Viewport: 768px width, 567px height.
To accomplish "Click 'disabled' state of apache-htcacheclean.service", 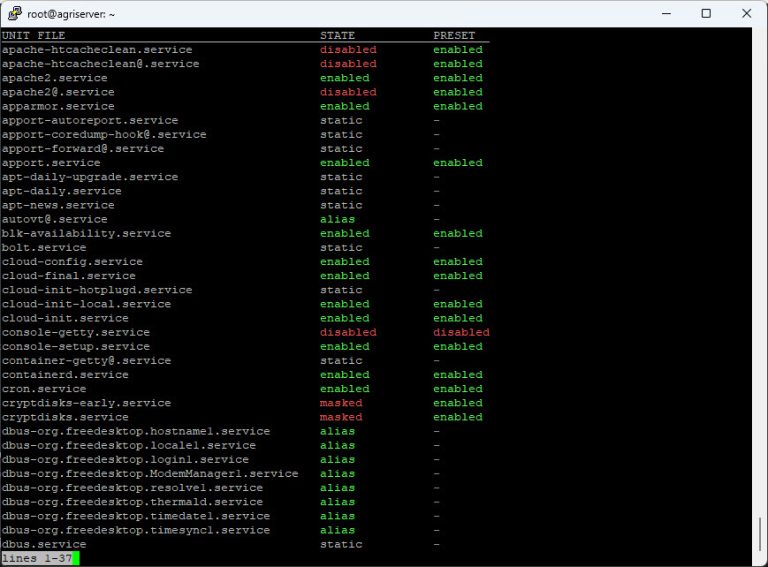I will 348,50.
